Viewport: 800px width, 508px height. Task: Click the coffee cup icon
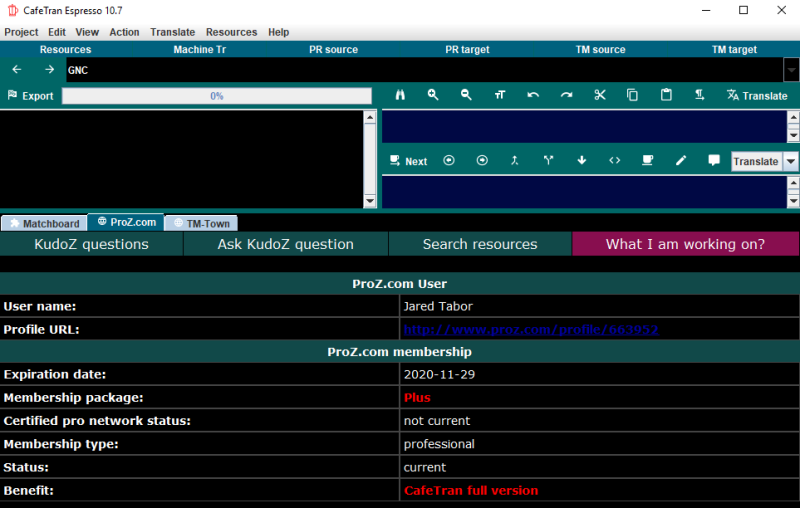click(x=647, y=161)
